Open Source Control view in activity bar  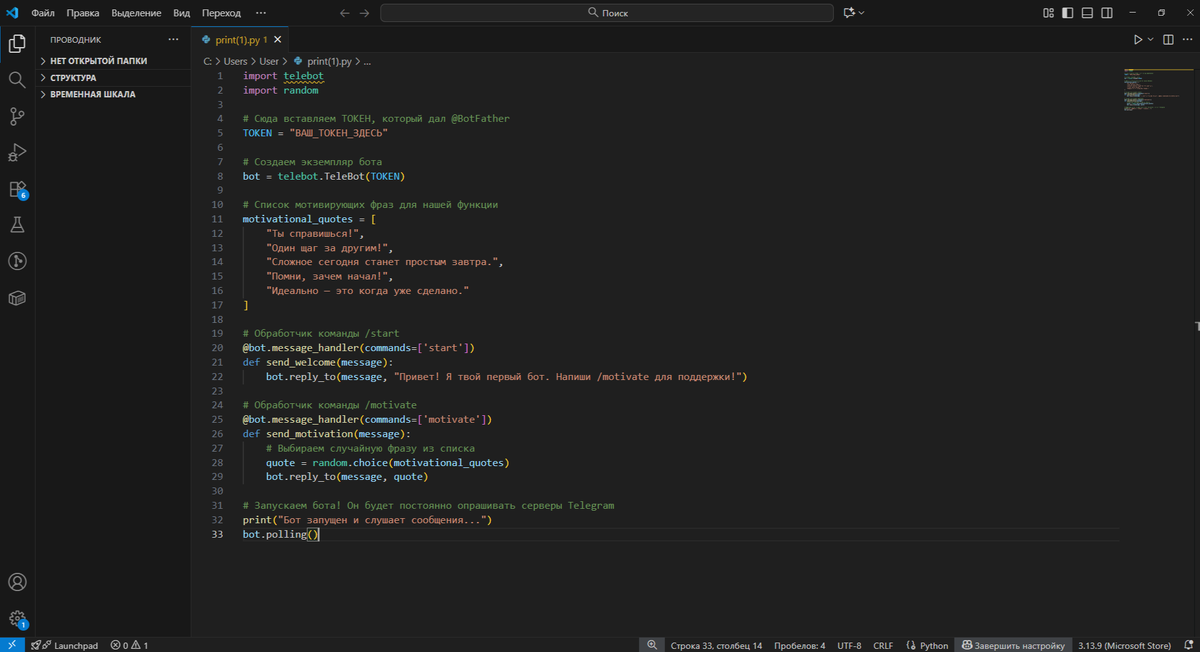[17, 116]
